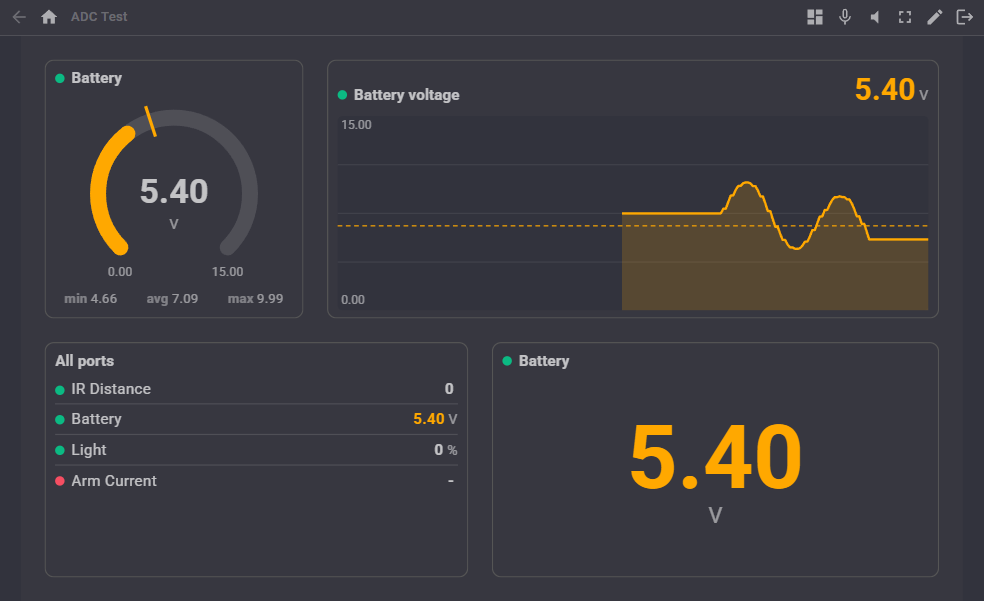
Task: Click the orange needle marker on gauge
Action: coord(151,121)
